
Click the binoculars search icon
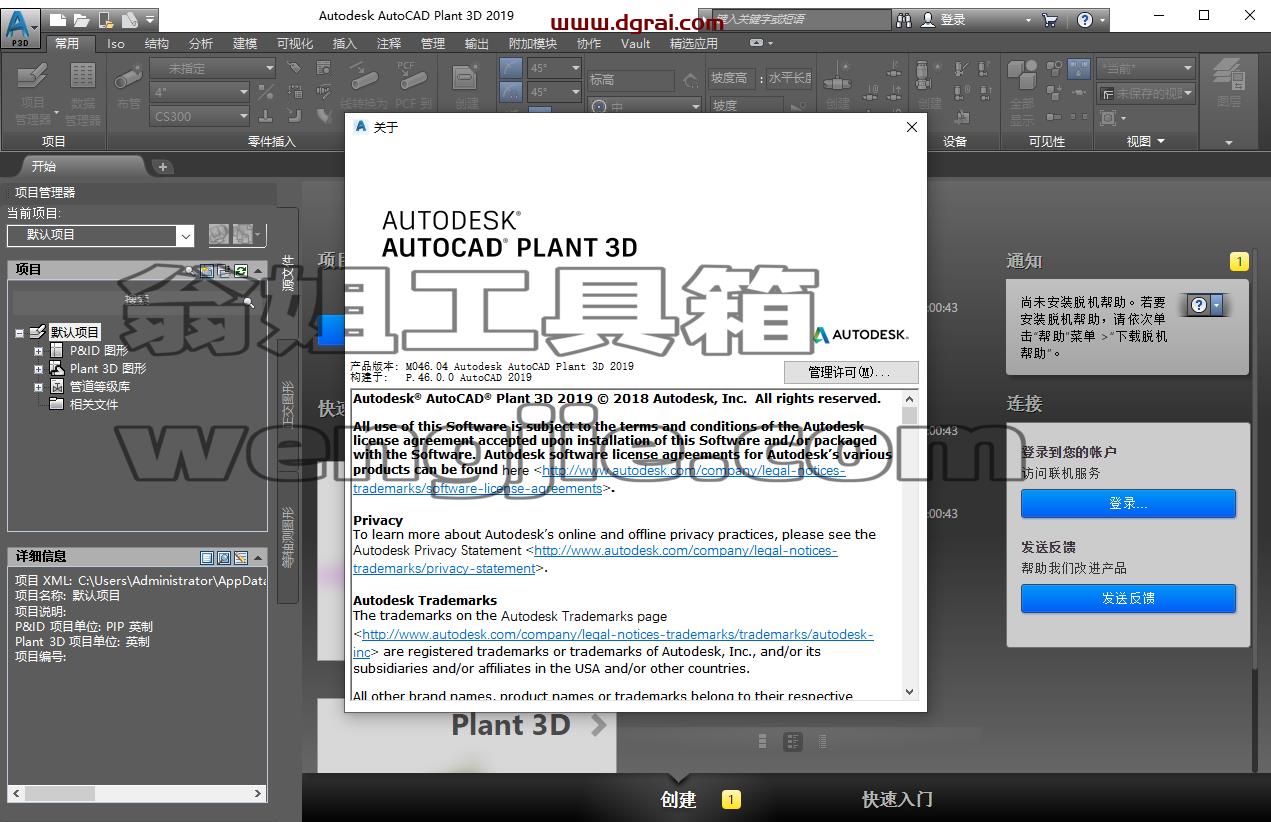tap(904, 19)
